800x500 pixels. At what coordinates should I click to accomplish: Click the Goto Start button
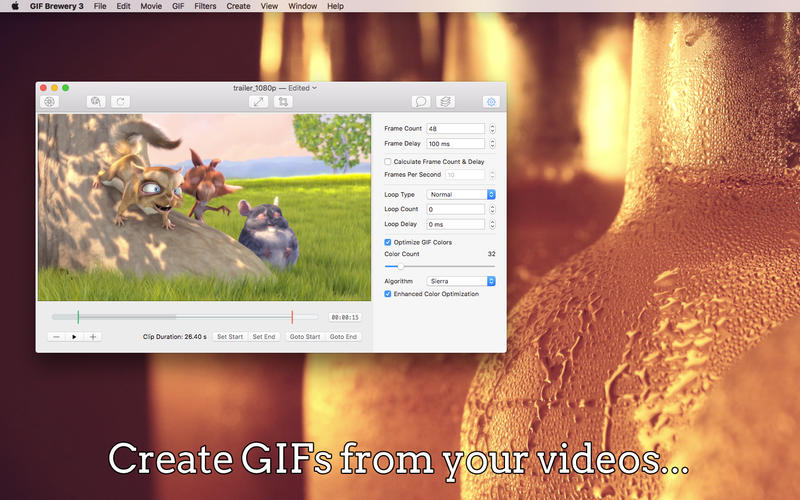[305, 337]
